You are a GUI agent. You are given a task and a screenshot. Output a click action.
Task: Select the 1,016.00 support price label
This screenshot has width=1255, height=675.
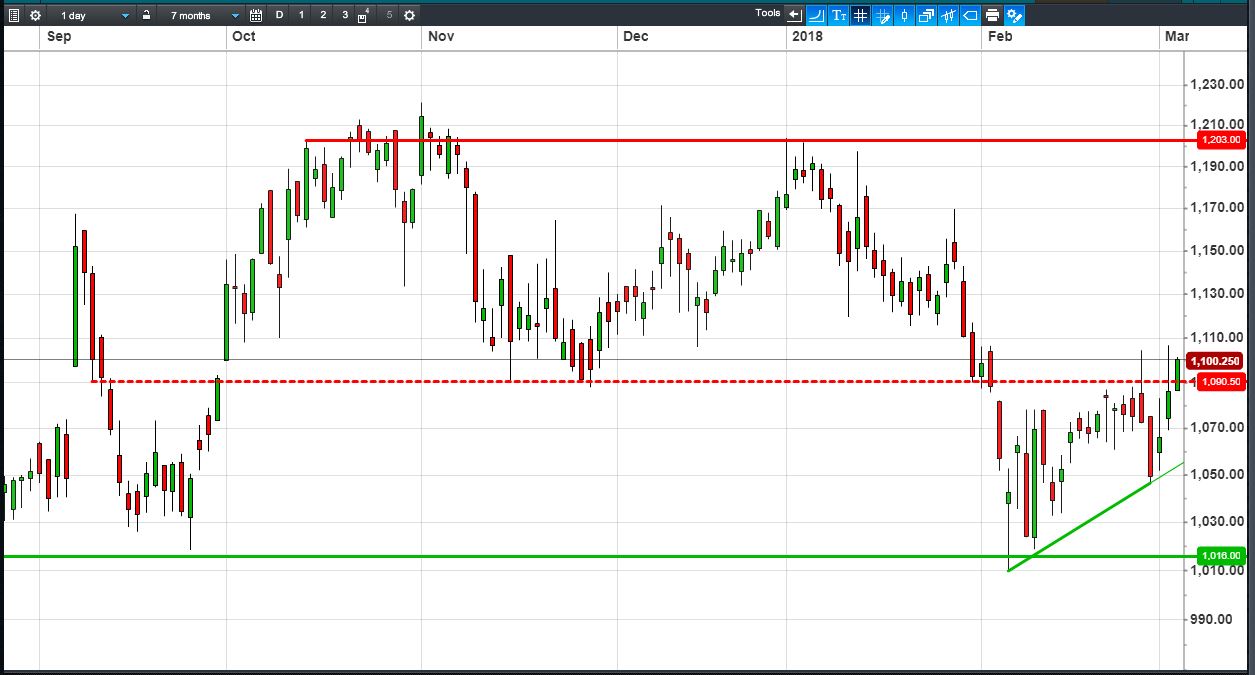point(1221,555)
